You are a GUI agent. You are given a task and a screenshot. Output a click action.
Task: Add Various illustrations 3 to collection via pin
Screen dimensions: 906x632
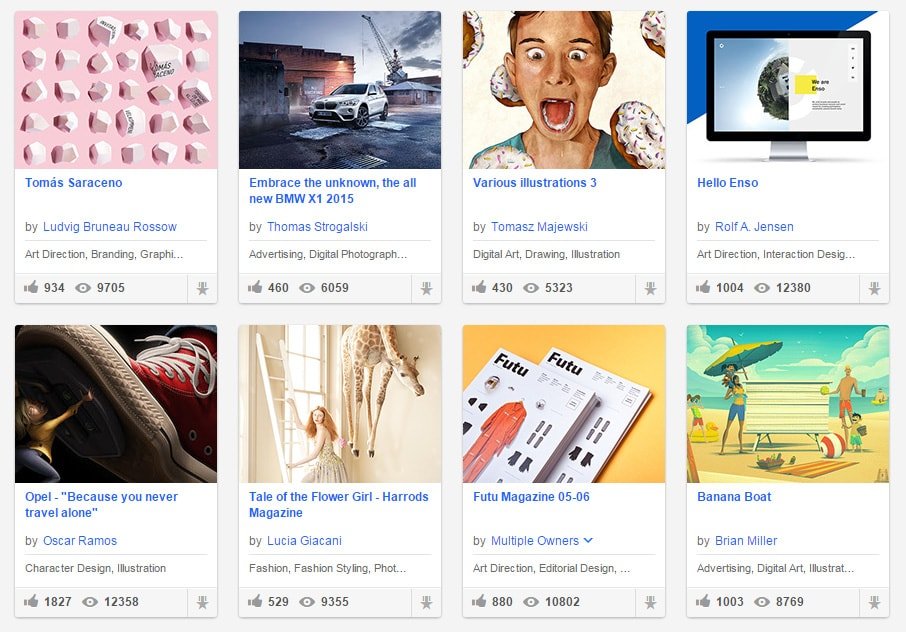[x=651, y=288]
